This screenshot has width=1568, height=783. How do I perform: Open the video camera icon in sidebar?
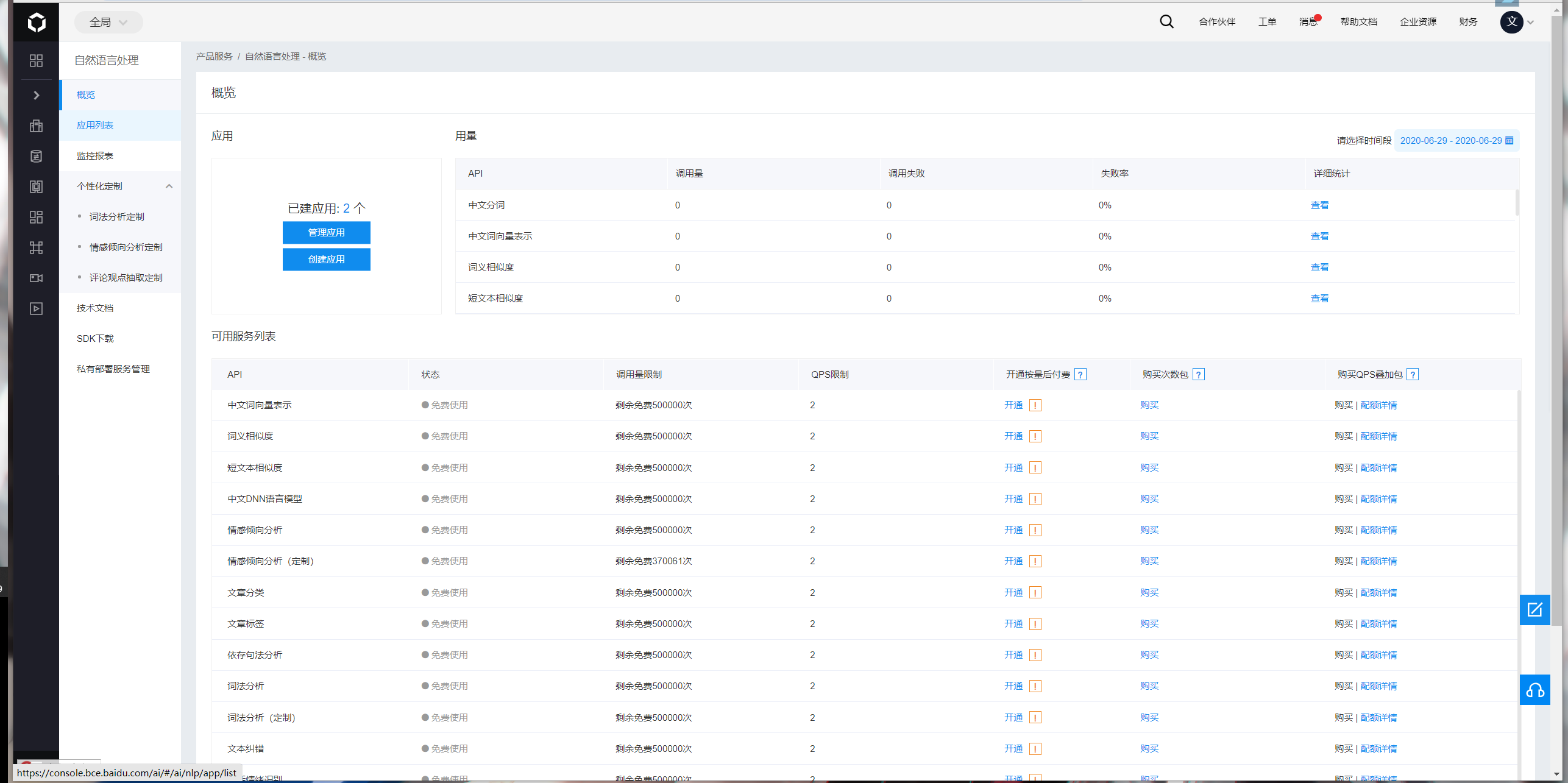point(37,278)
